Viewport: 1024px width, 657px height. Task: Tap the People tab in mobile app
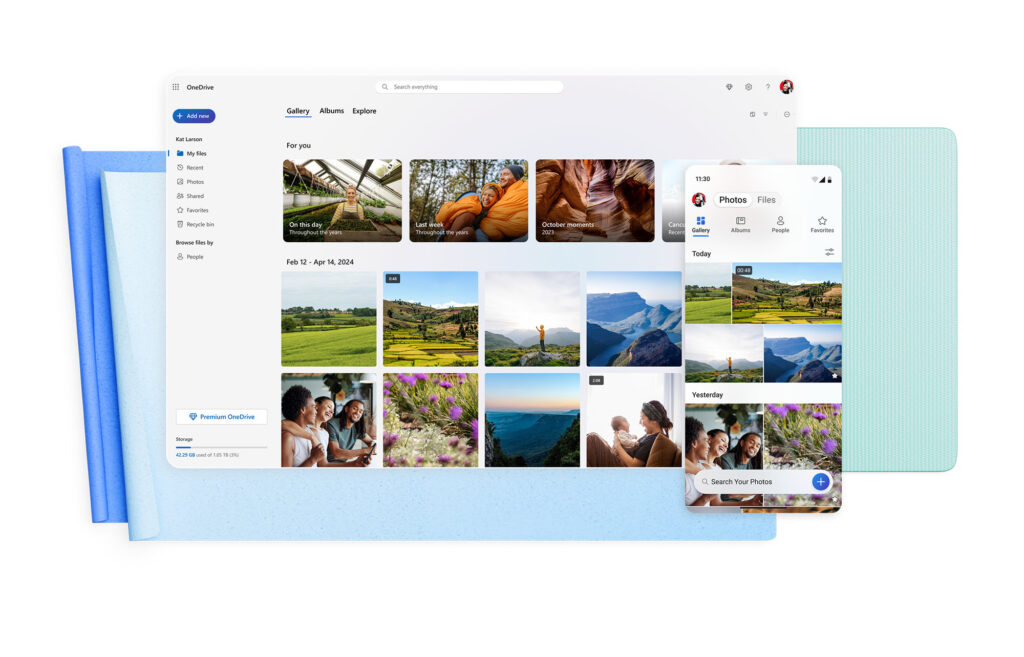[780, 225]
